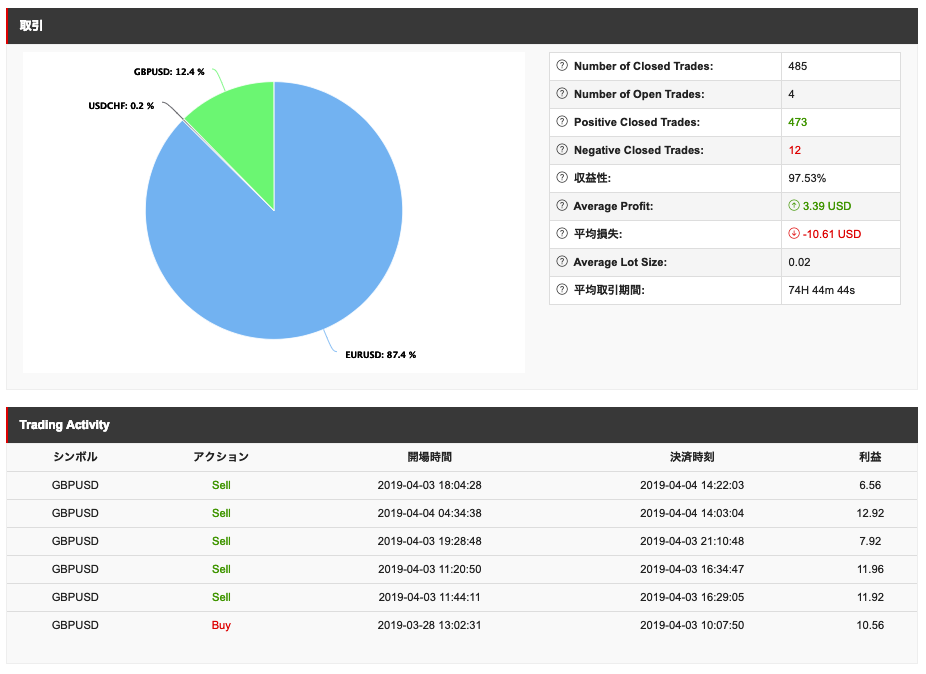The image size is (926, 674).
Task: Click the Buy action in the last row
Action: pyautogui.click(x=221, y=625)
